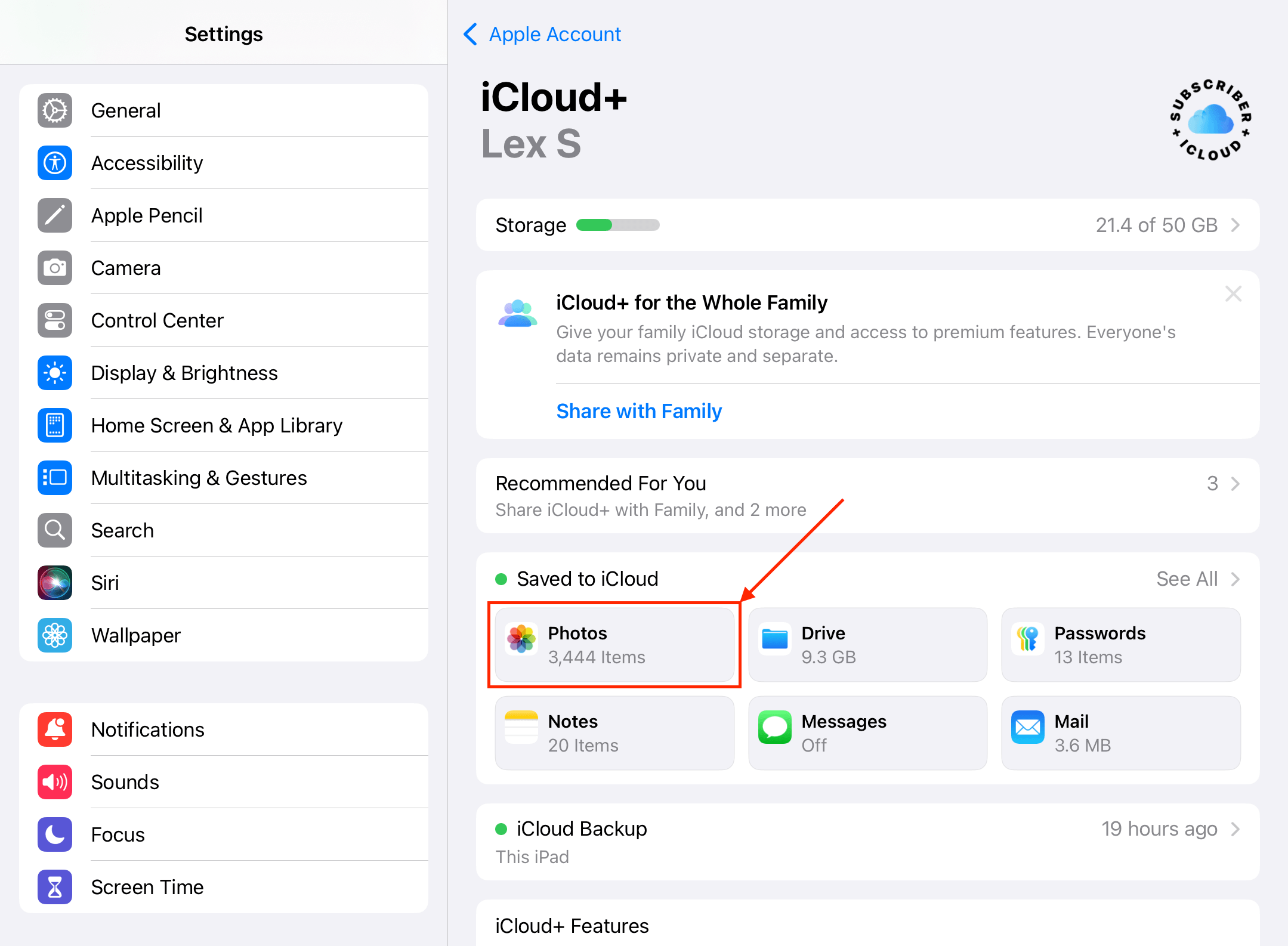This screenshot has width=1288, height=946.
Task: Tap the green storage usage bar
Action: pyautogui.click(x=617, y=225)
